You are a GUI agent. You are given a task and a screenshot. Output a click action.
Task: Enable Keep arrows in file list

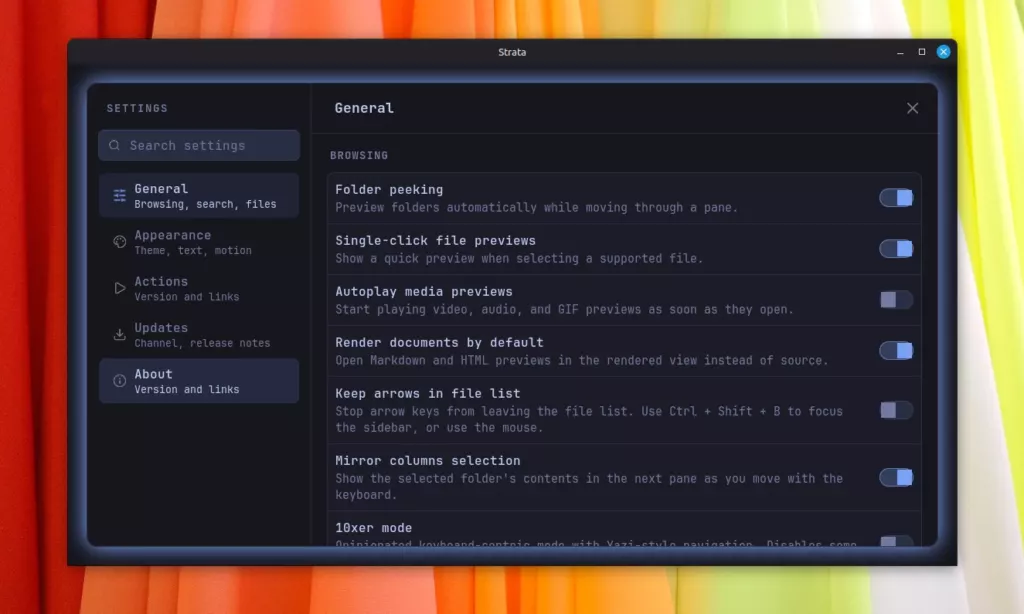click(x=896, y=410)
